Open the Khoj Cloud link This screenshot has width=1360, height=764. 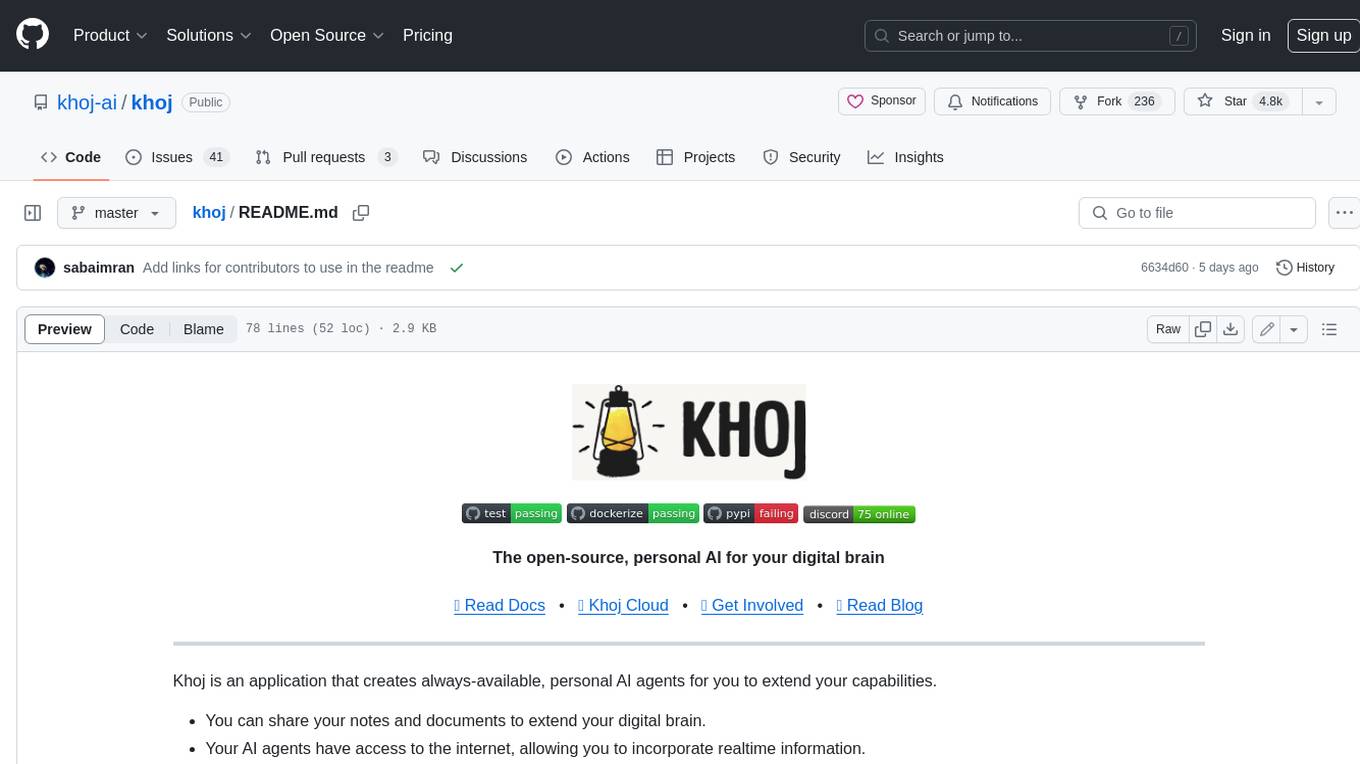click(623, 605)
